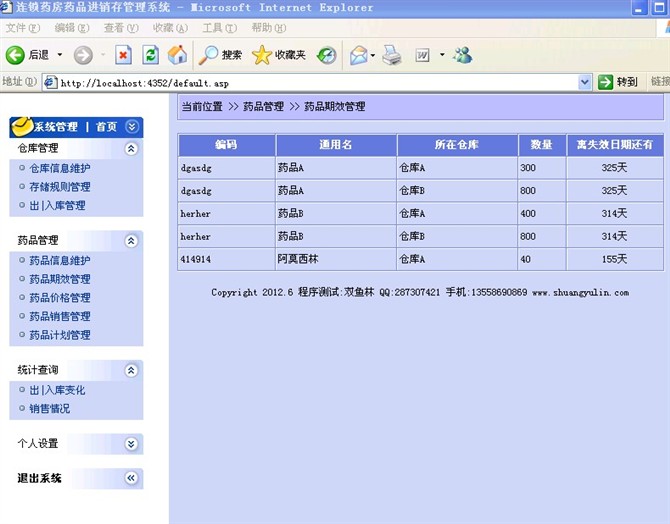
Task: Click the address URL input field
Action: [317, 82]
